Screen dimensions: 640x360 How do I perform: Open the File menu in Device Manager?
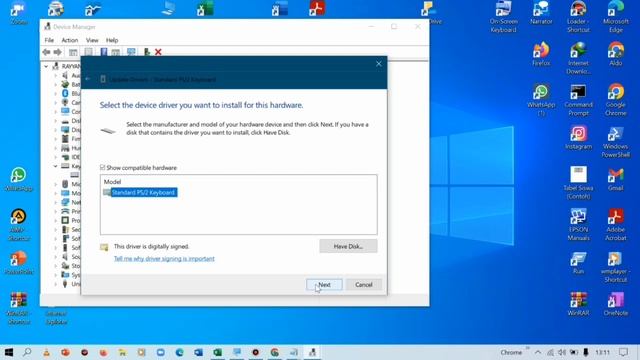click(x=49, y=40)
